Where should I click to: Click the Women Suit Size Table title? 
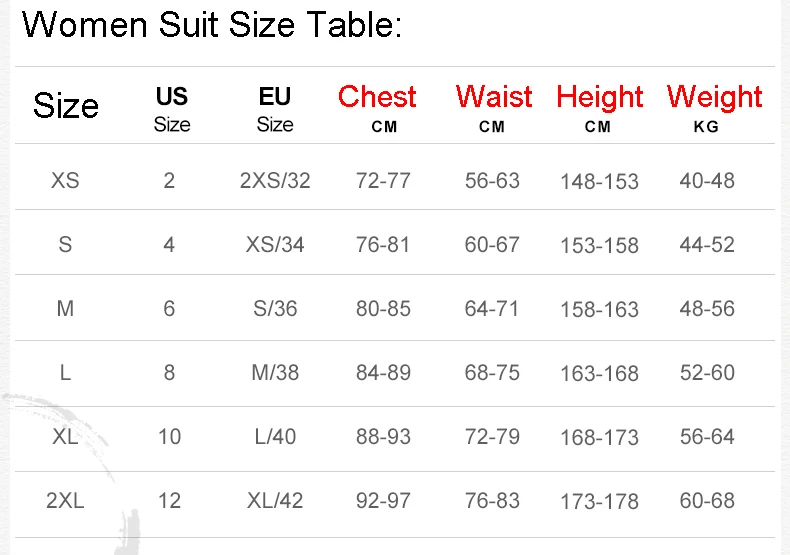[212, 24]
